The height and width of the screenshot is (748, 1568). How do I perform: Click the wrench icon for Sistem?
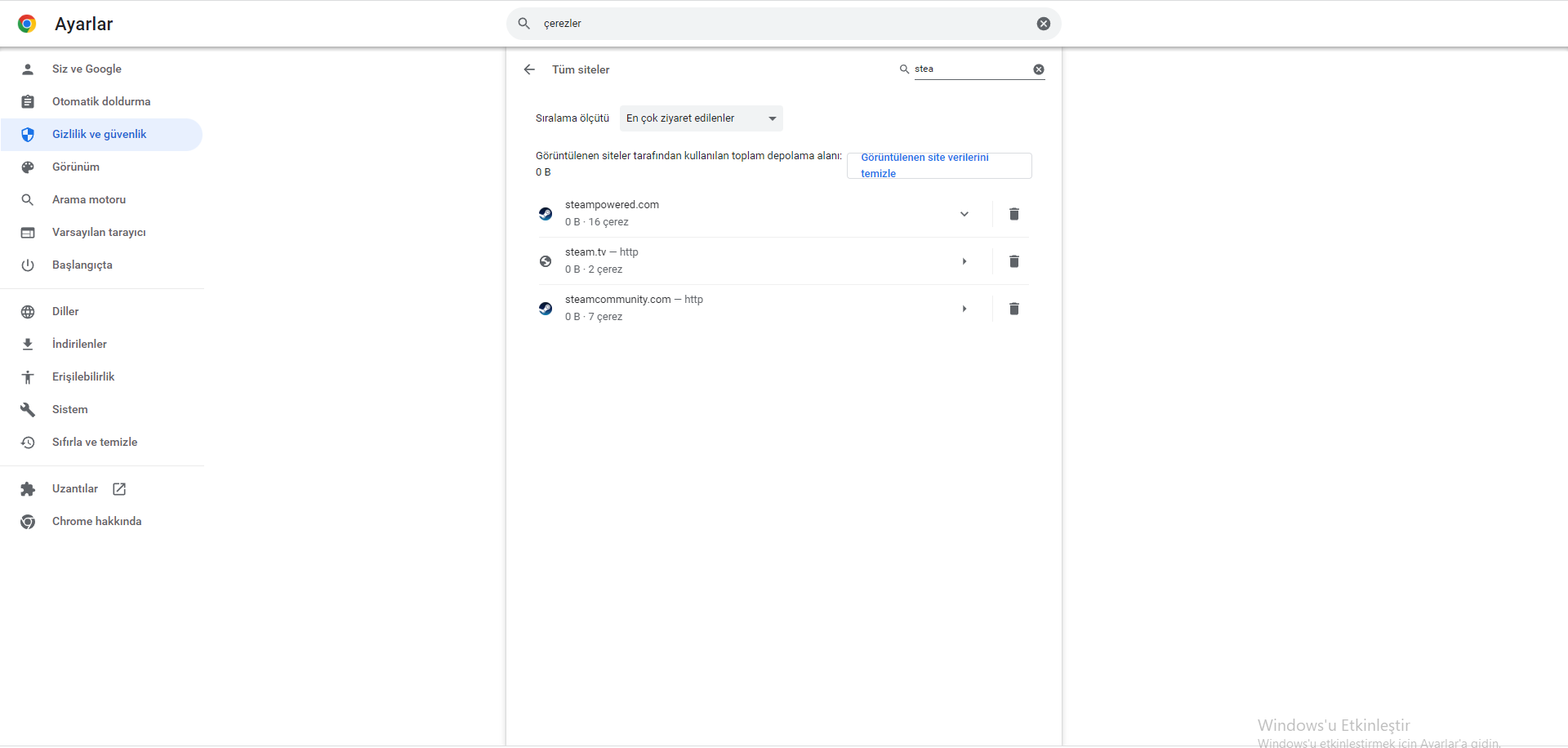pyautogui.click(x=28, y=410)
